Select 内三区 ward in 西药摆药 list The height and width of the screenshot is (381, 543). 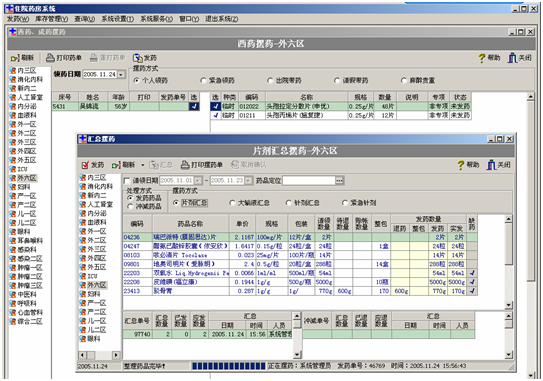coord(23,70)
